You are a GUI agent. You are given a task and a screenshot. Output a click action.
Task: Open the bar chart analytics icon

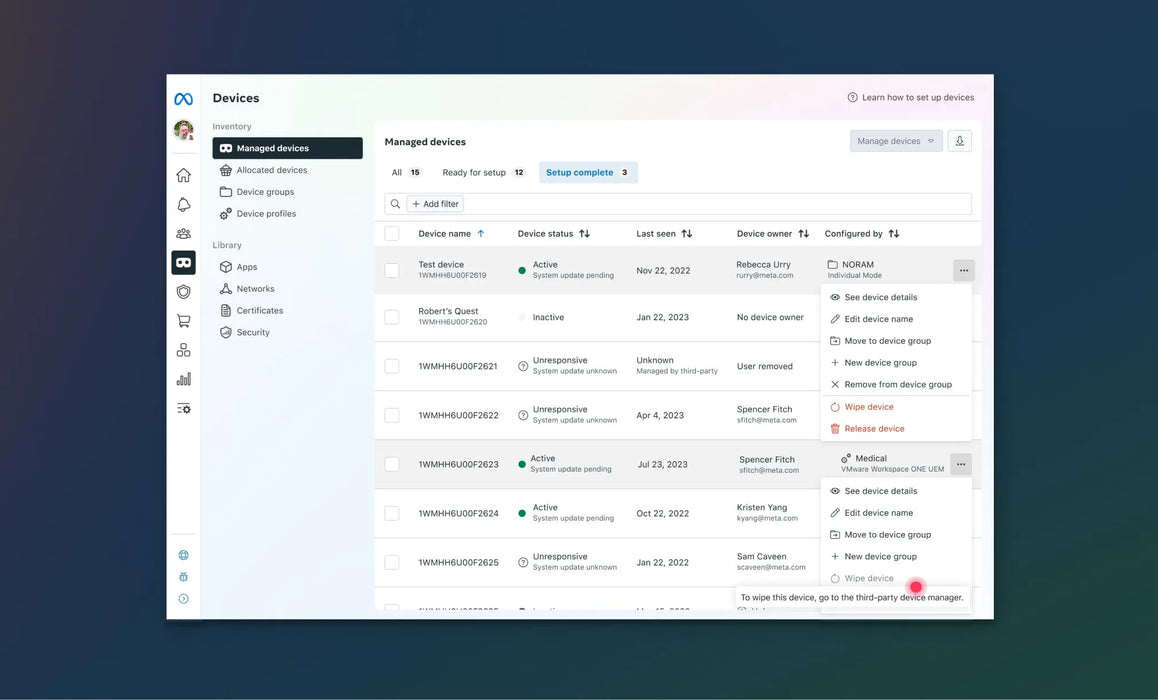tap(183, 379)
